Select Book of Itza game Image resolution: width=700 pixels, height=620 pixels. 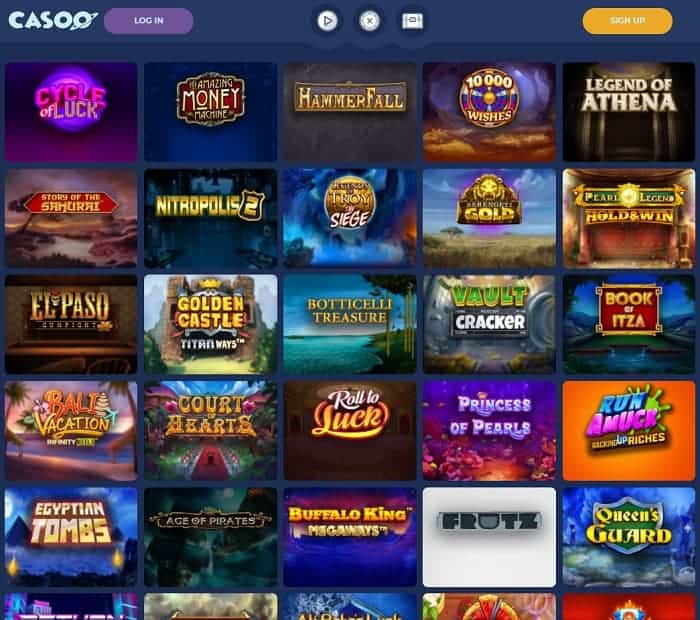[629, 325]
